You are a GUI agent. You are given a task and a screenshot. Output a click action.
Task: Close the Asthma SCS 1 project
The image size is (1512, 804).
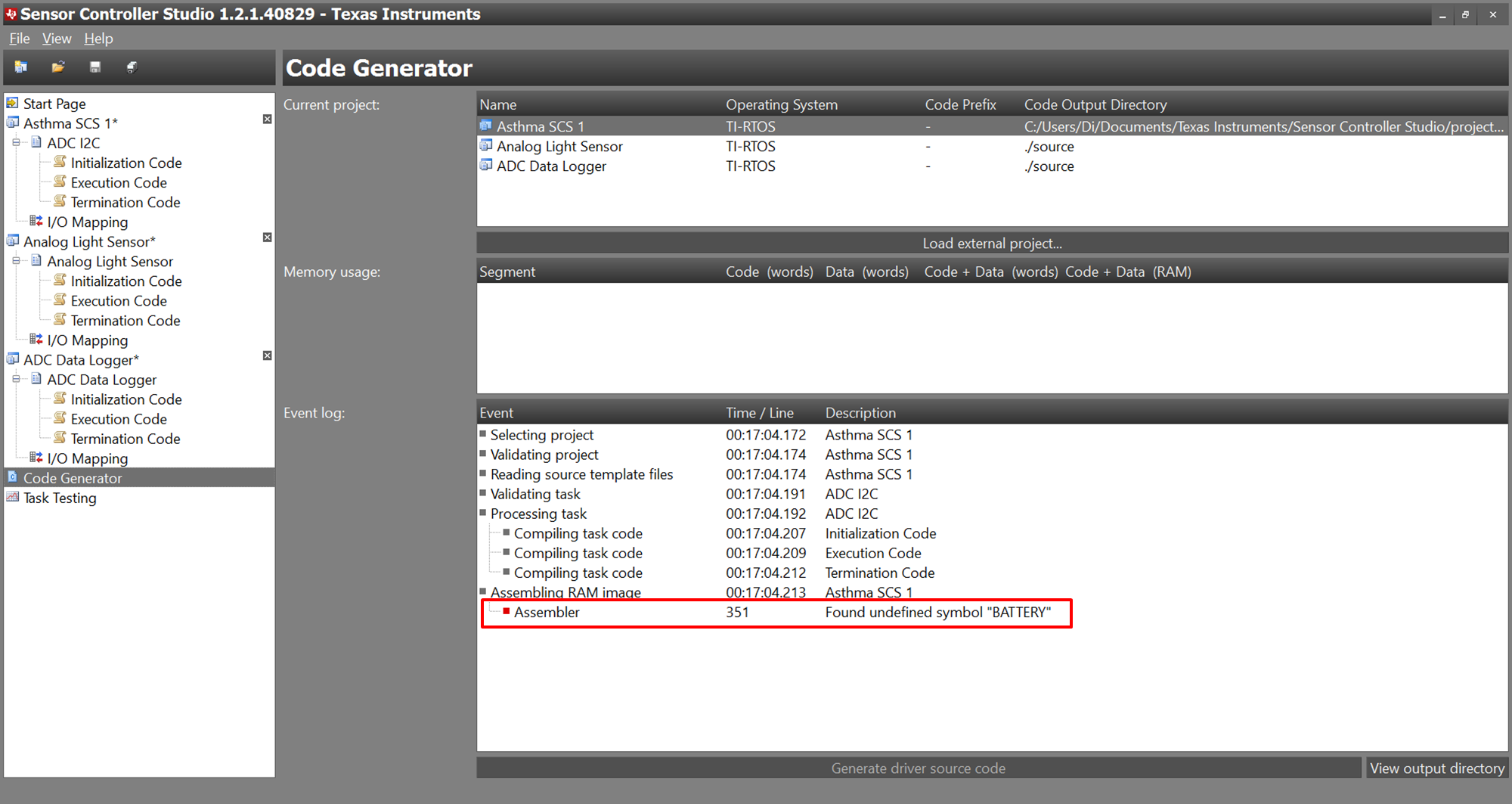pos(267,119)
